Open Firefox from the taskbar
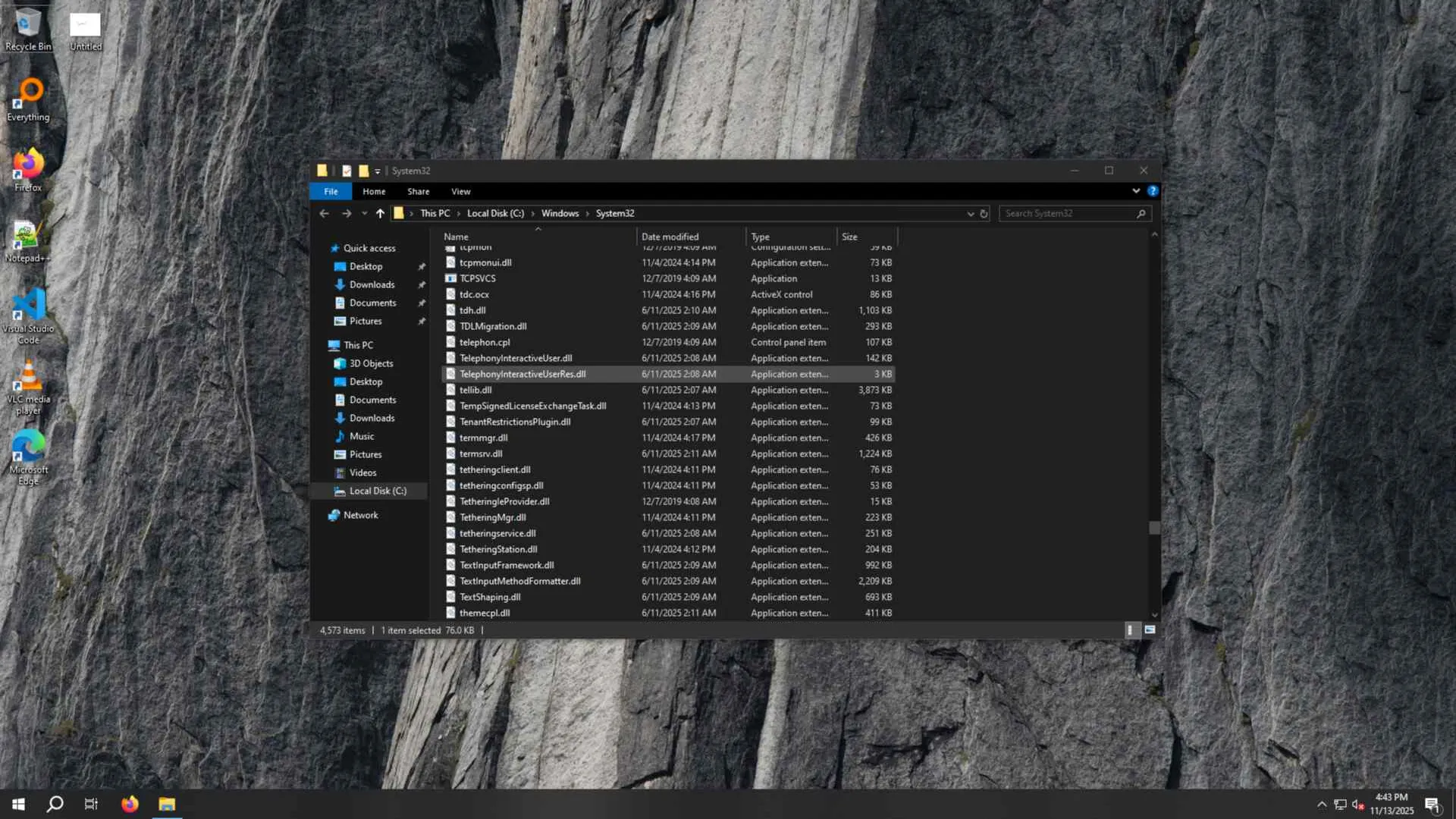The width and height of the screenshot is (1456, 819). tap(130, 804)
